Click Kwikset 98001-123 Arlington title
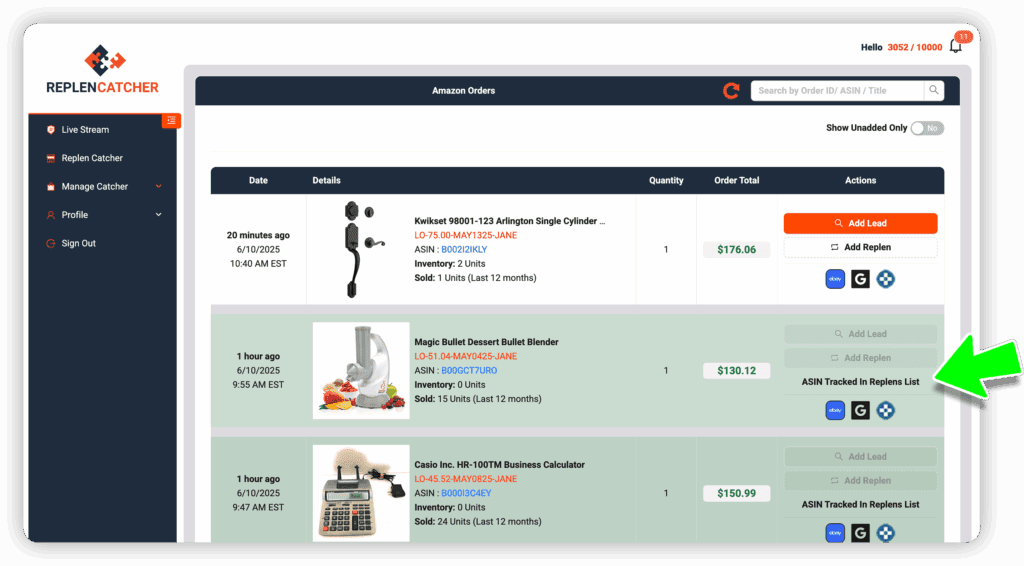 point(509,221)
